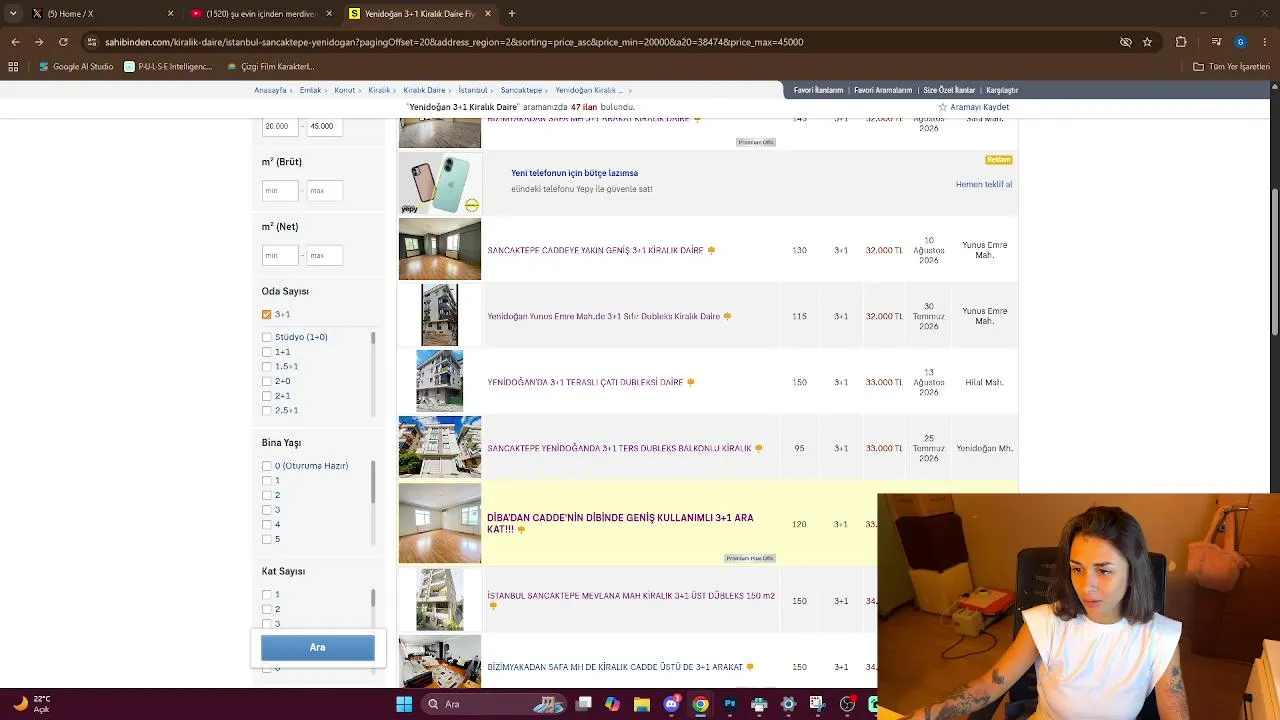Open the printer app on the taskbar
1280x720 pixels.
[759, 704]
